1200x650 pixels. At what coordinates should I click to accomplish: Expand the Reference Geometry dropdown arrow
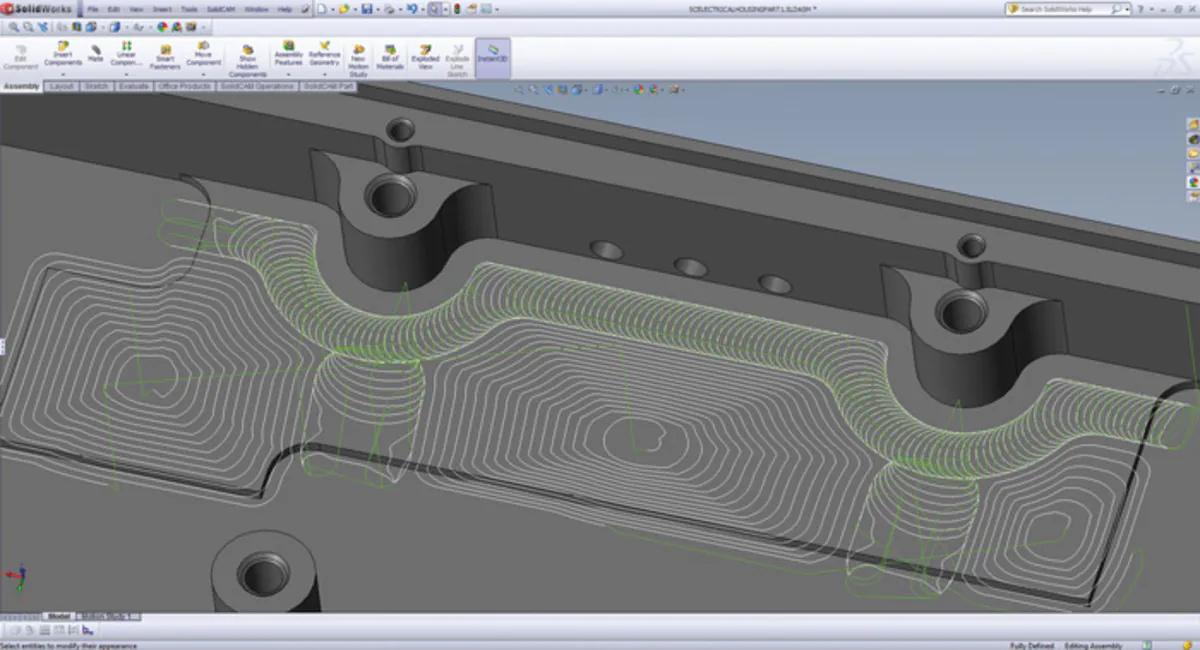tap(325, 73)
